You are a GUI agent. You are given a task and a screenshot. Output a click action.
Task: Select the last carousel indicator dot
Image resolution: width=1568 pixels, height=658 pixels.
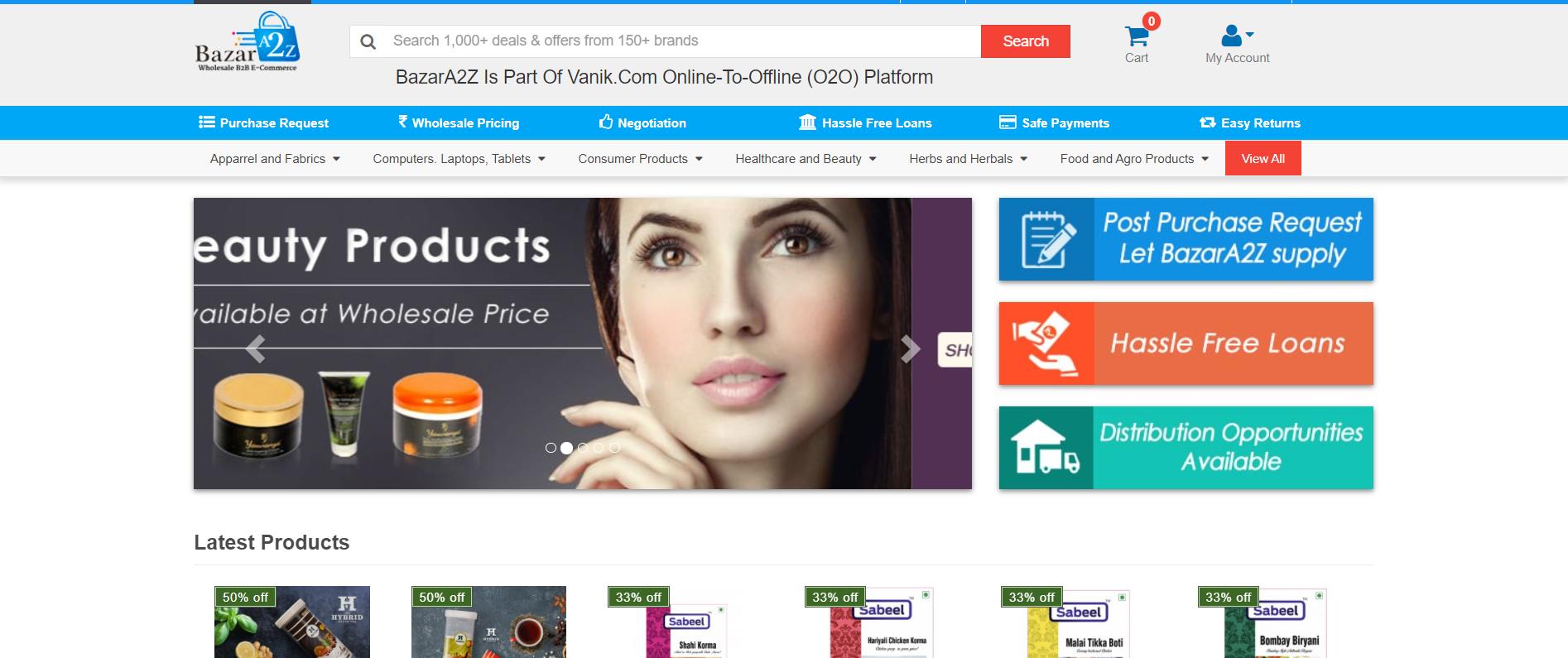(x=614, y=448)
